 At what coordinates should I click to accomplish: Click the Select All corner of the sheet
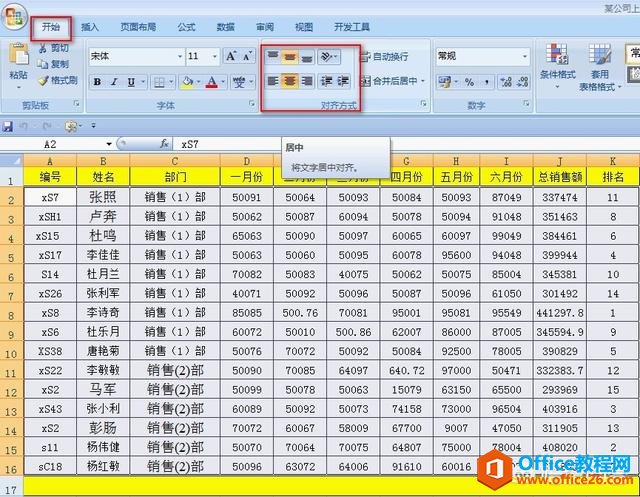[11, 160]
